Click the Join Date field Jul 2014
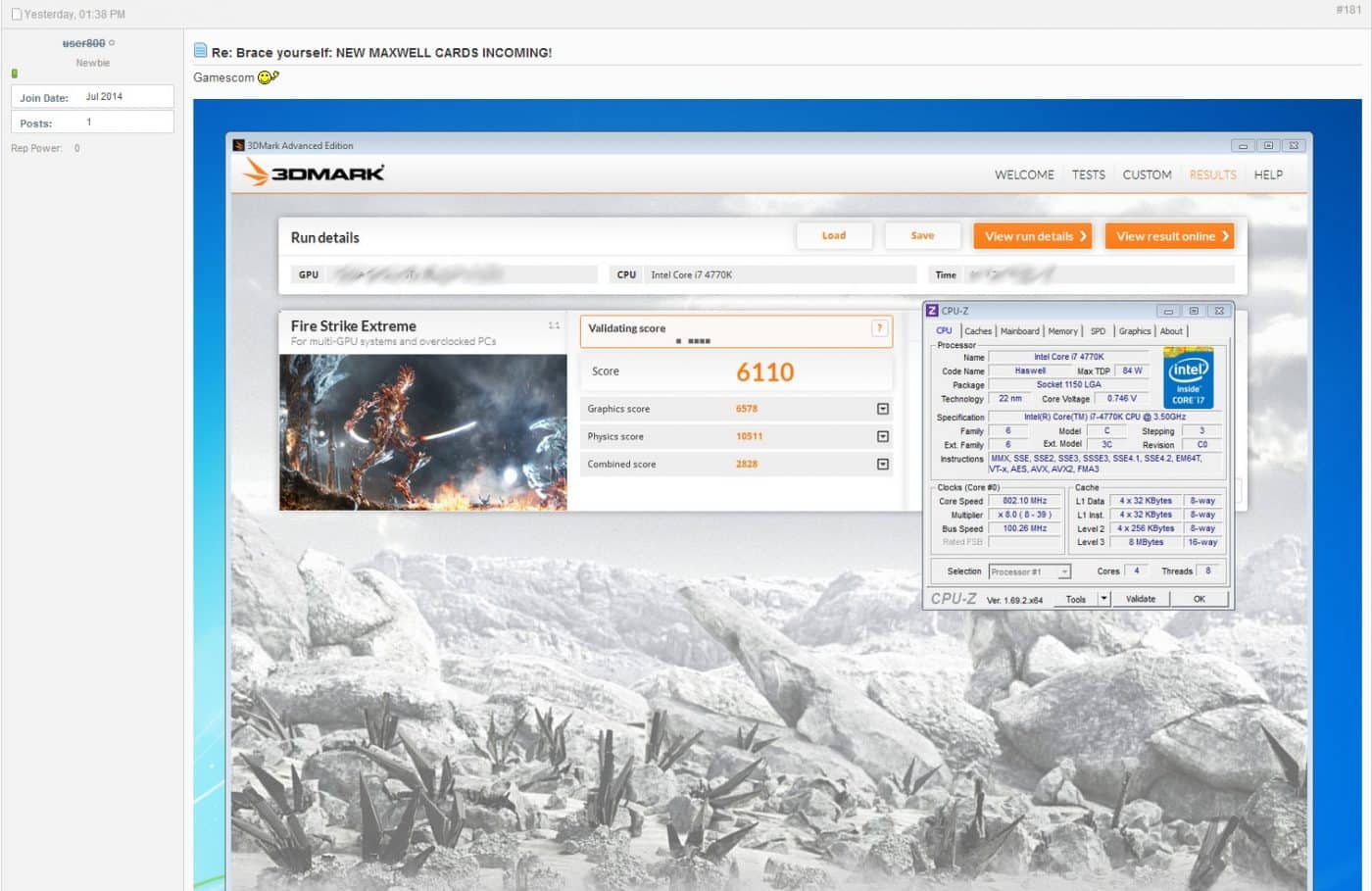Viewport: 1372px width, 891px height. 92,96
